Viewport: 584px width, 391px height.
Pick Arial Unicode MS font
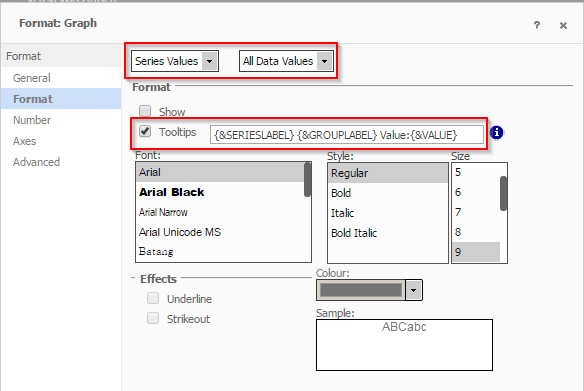220,232
